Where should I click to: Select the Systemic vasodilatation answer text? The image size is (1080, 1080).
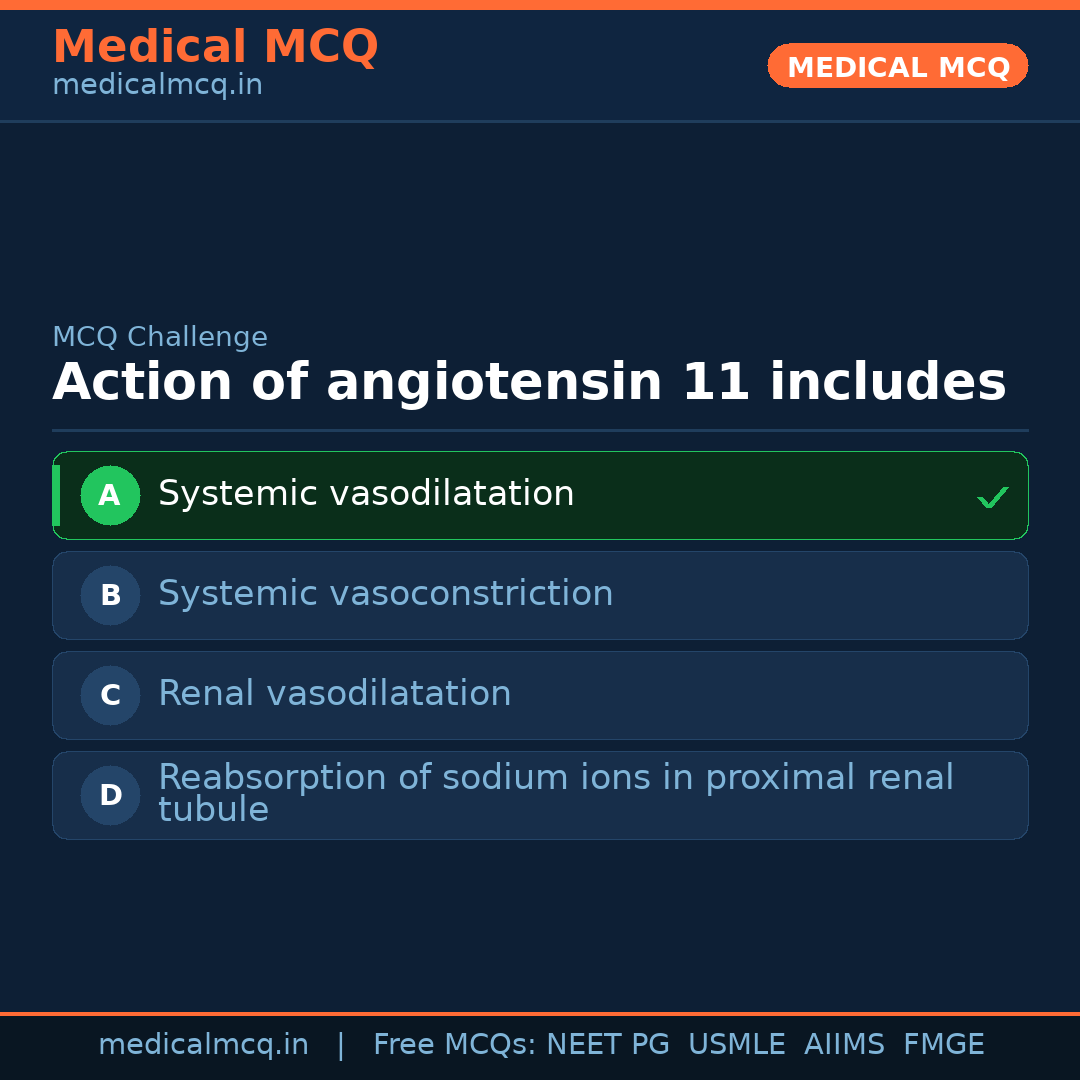366,494
